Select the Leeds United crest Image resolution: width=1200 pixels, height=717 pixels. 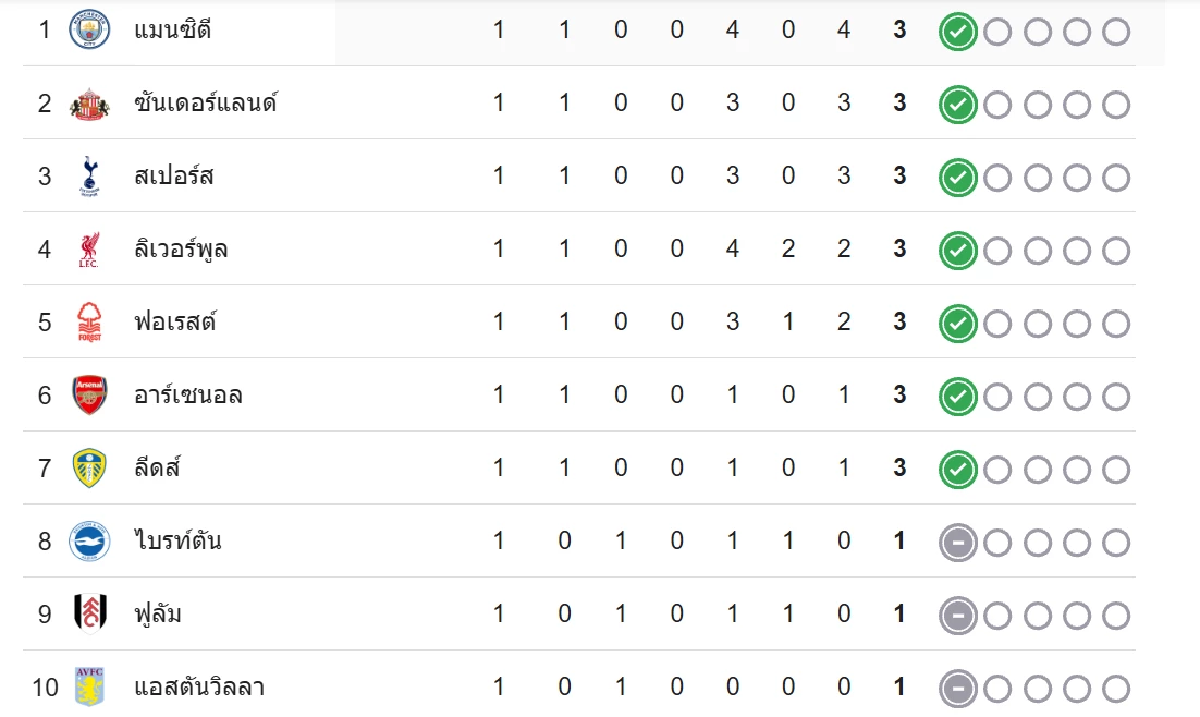pyautogui.click(x=89, y=468)
